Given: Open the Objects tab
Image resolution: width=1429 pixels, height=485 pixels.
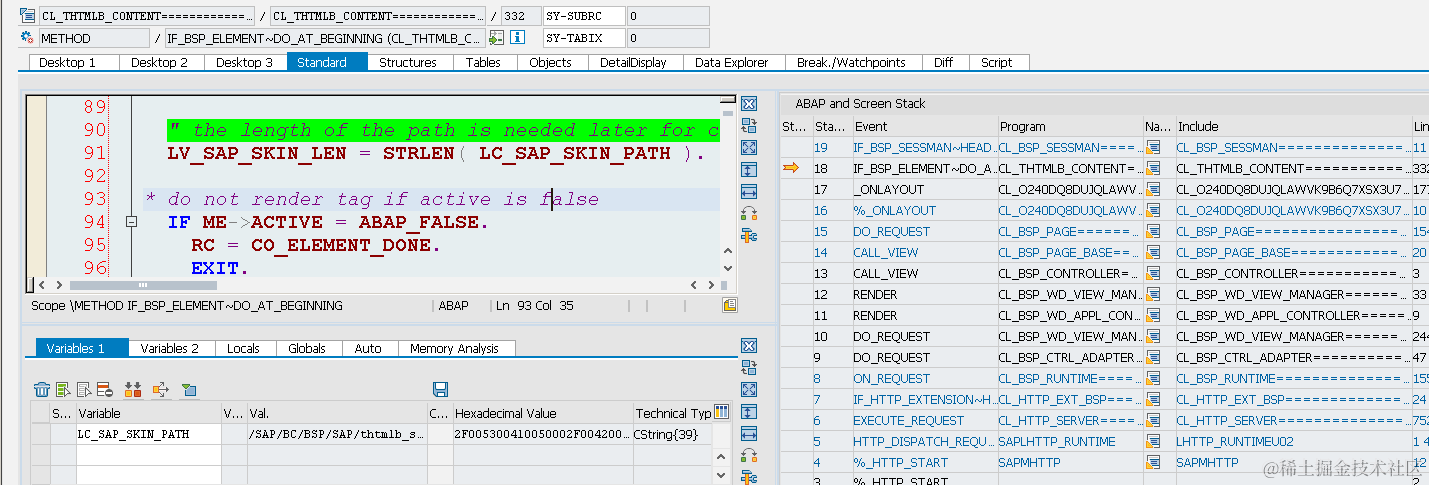Looking at the screenshot, I should pos(551,62).
